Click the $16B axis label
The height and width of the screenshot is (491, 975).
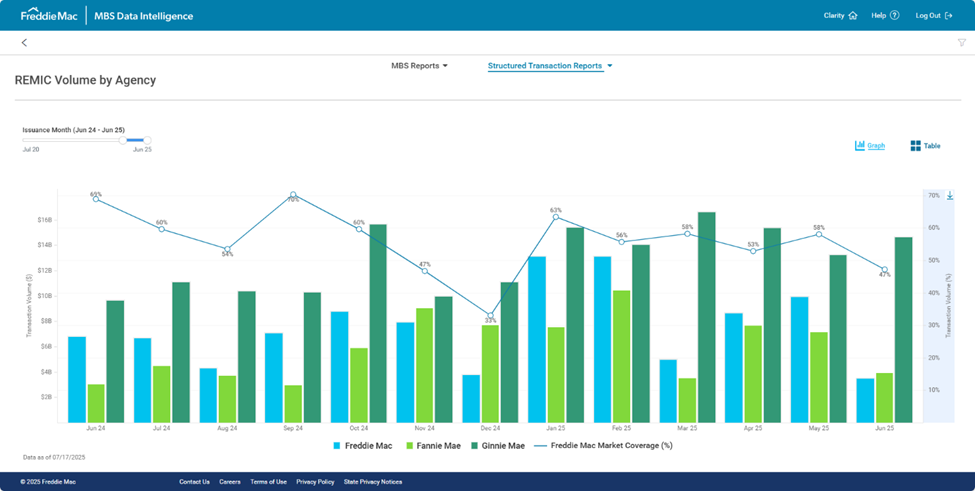click(45, 220)
